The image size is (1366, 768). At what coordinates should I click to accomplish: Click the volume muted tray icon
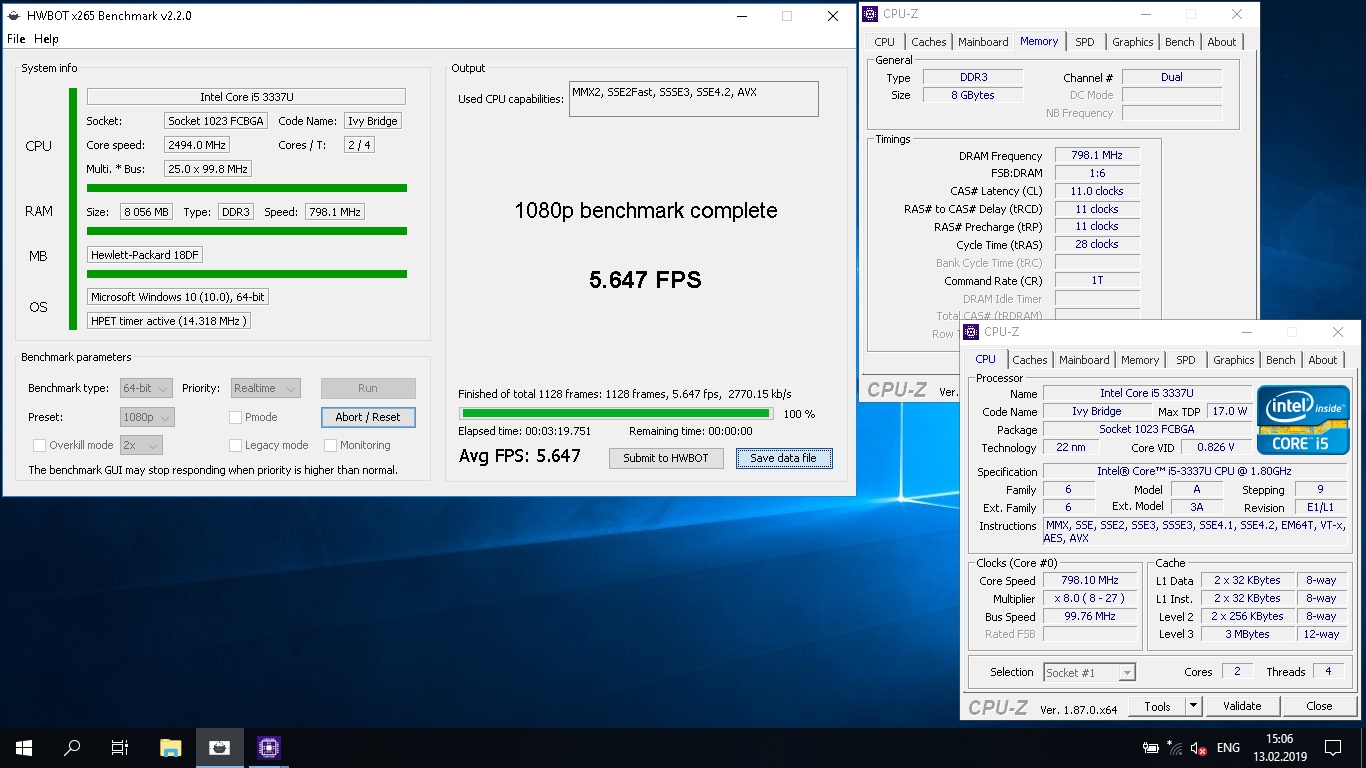coord(1197,748)
